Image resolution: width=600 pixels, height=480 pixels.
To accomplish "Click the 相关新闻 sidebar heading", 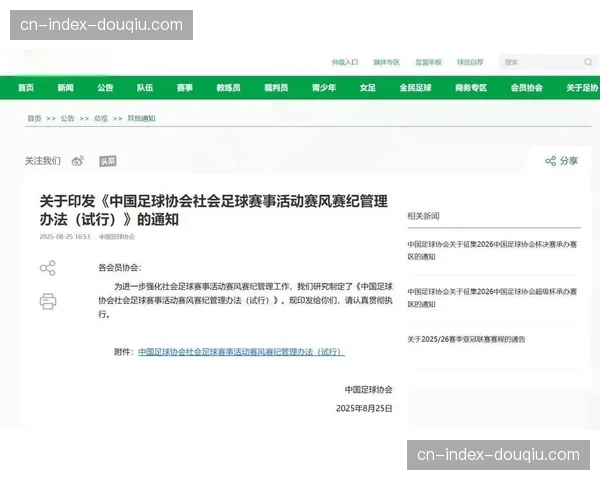I will pyautogui.click(x=423, y=216).
